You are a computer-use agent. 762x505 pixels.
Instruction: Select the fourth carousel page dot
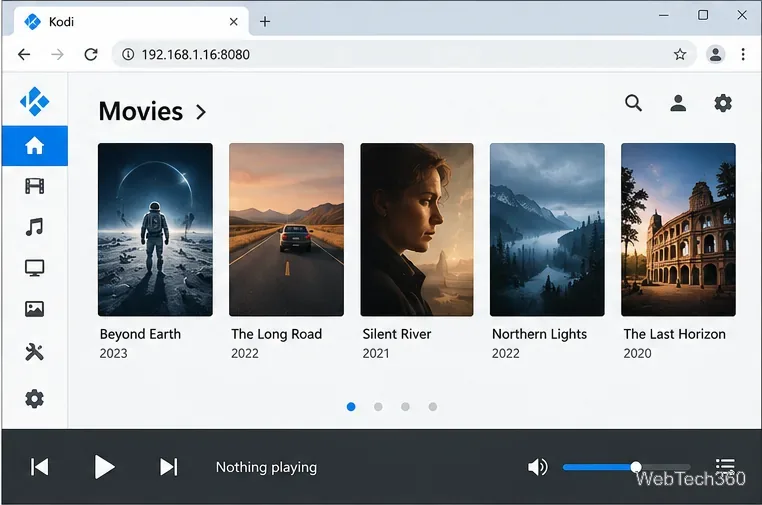pos(433,406)
